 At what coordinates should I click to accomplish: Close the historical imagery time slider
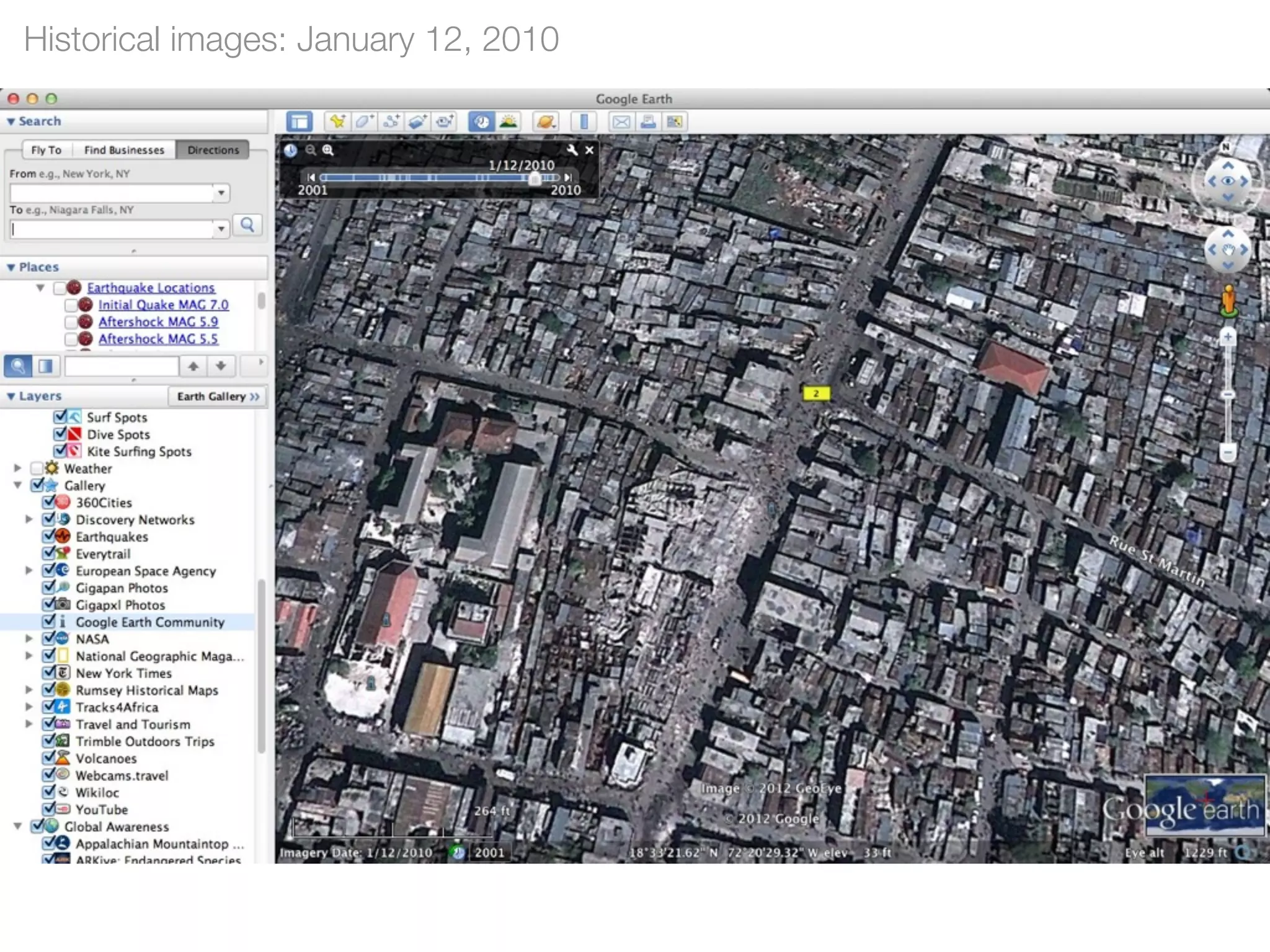589,150
